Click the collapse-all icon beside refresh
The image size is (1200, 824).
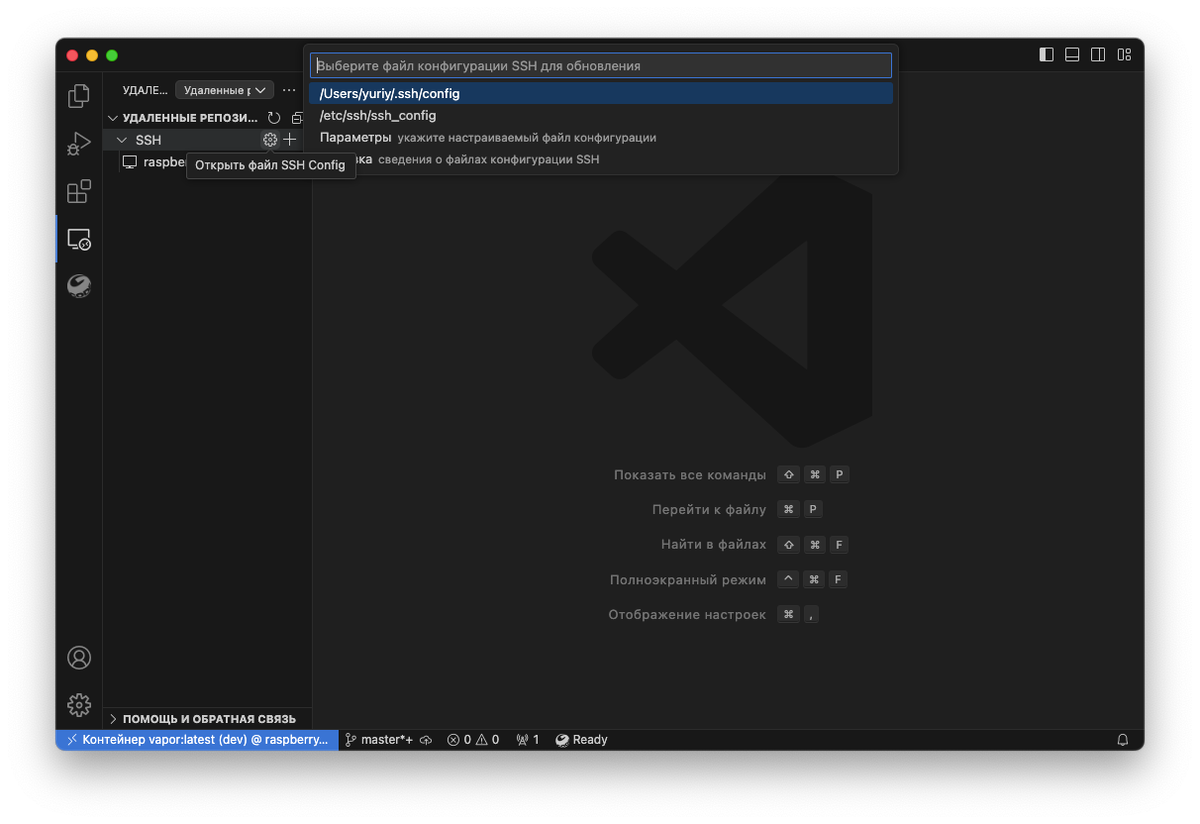[x=296, y=118]
